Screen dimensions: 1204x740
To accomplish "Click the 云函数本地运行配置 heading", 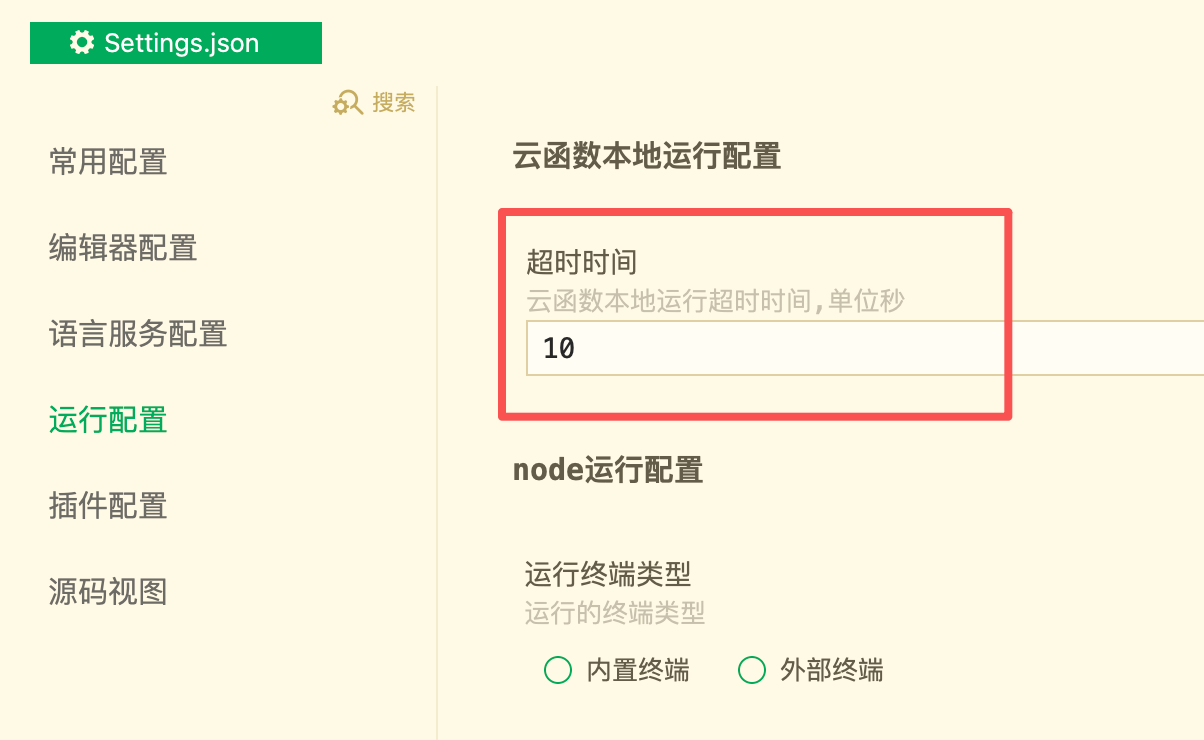I will (x=646, y=157).
